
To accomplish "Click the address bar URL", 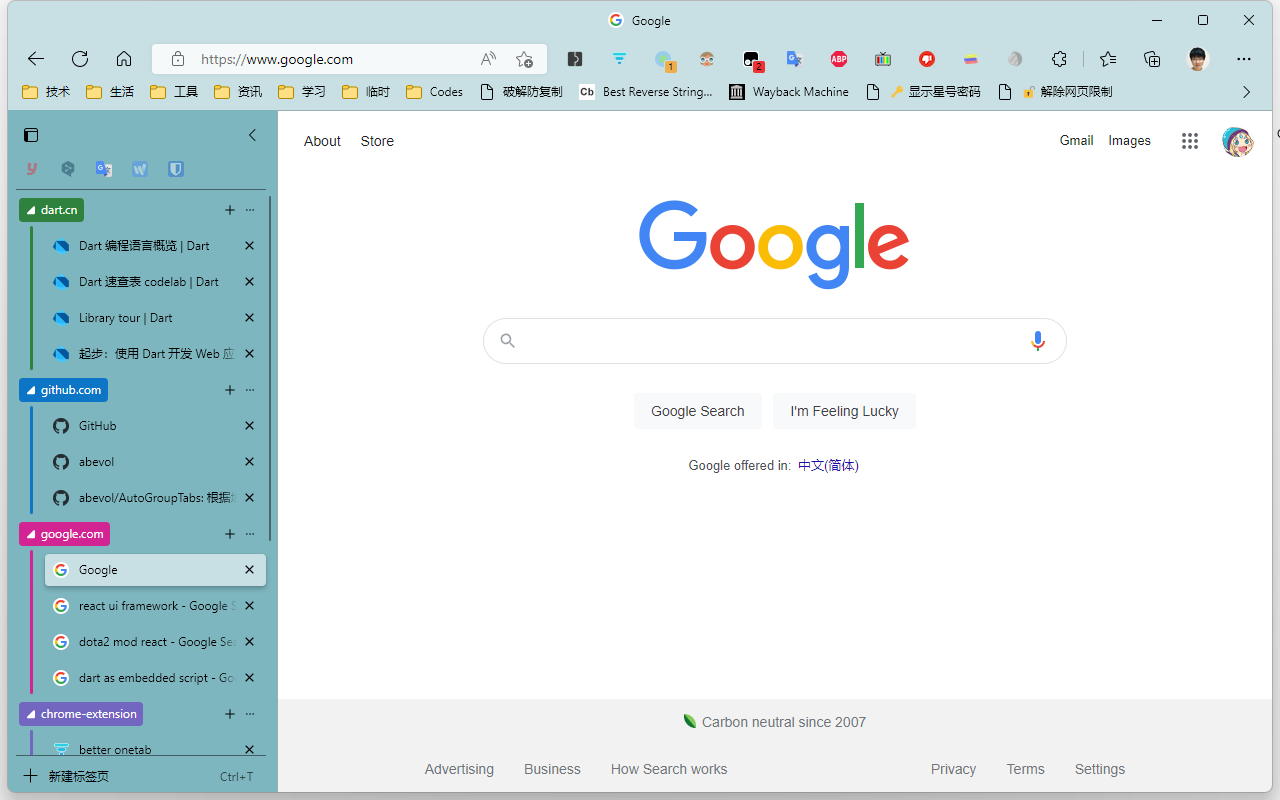I will [277, 59].
